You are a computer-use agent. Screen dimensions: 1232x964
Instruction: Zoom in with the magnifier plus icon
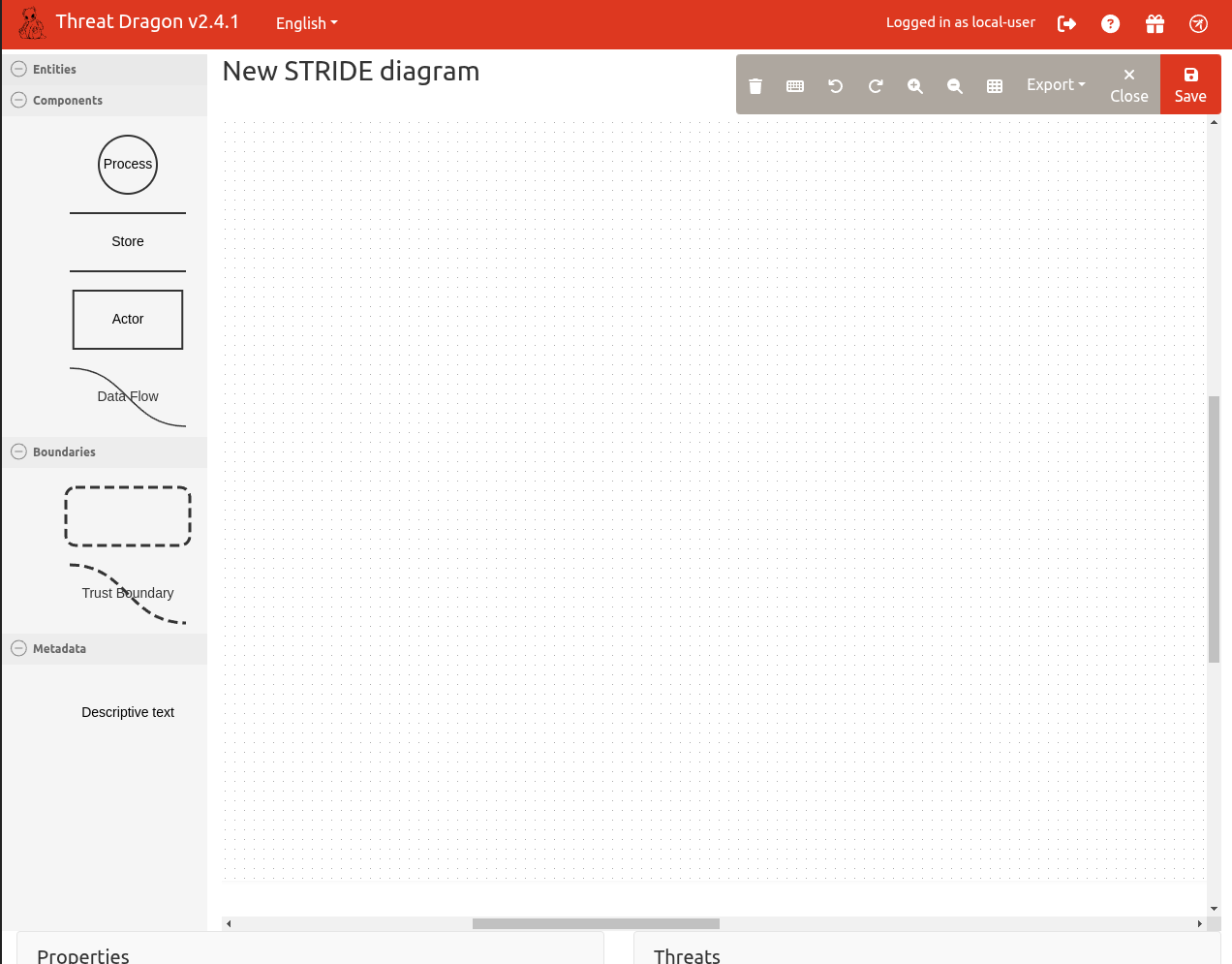914,86
